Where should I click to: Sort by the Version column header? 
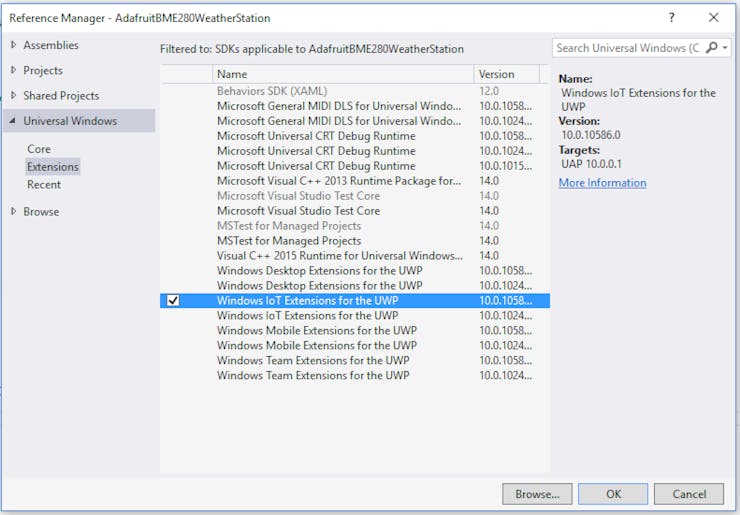coord(506,74)
